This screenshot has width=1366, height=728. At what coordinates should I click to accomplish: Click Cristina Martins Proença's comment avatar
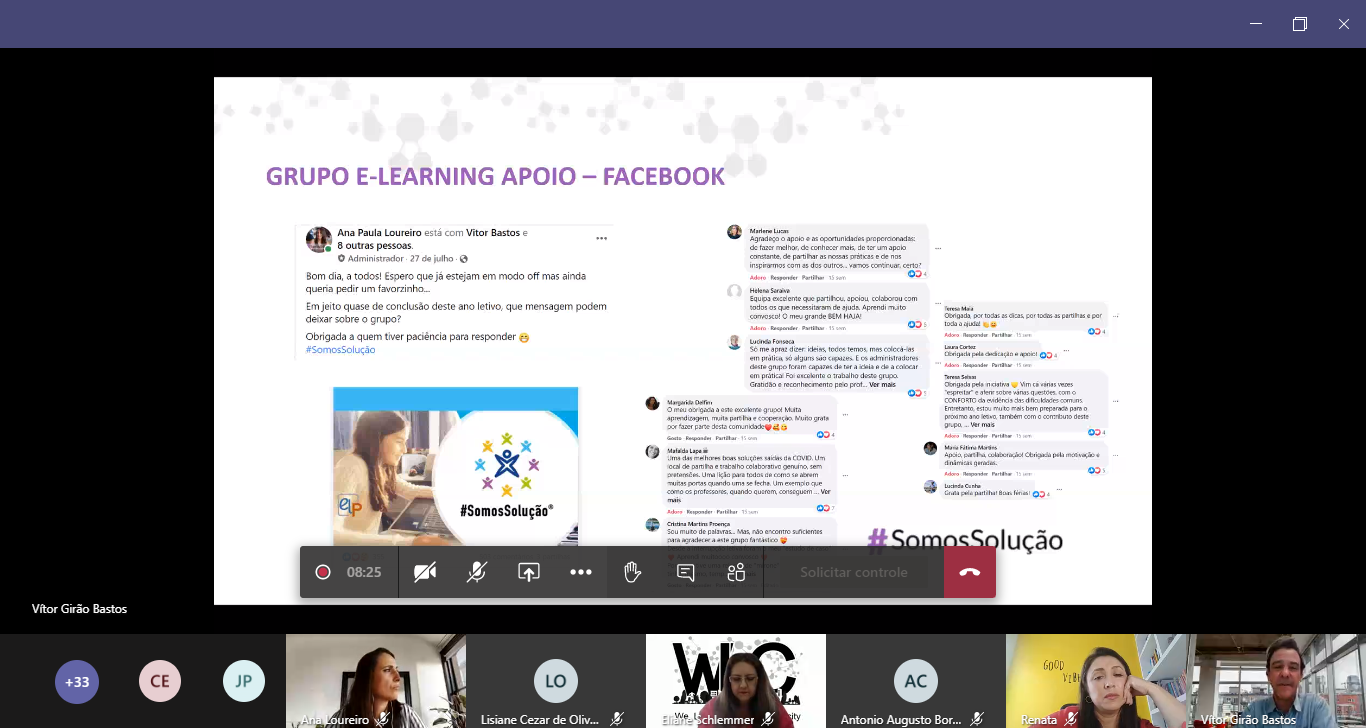[652, 525]
